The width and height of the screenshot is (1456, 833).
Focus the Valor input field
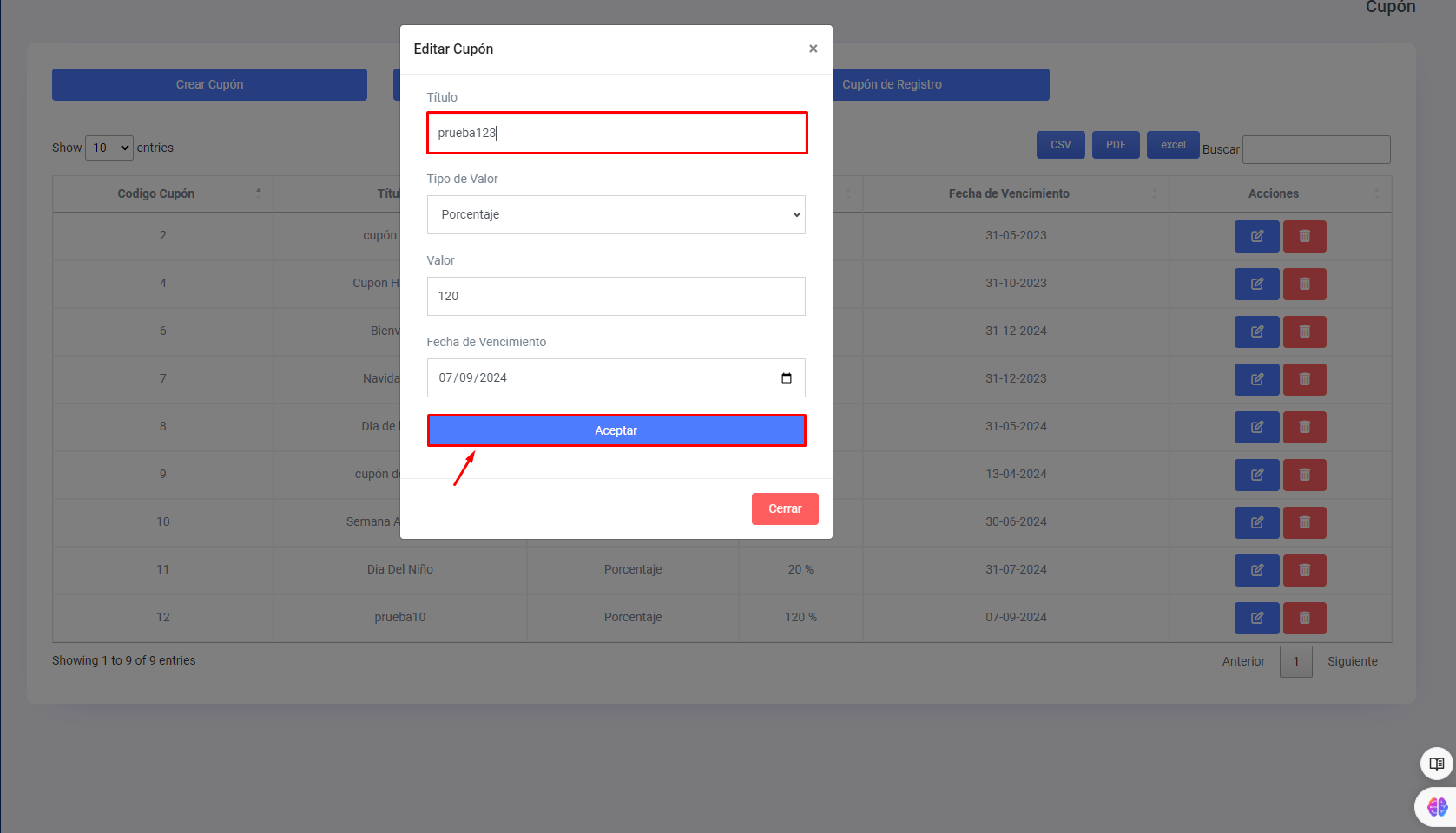pos(616,296)
